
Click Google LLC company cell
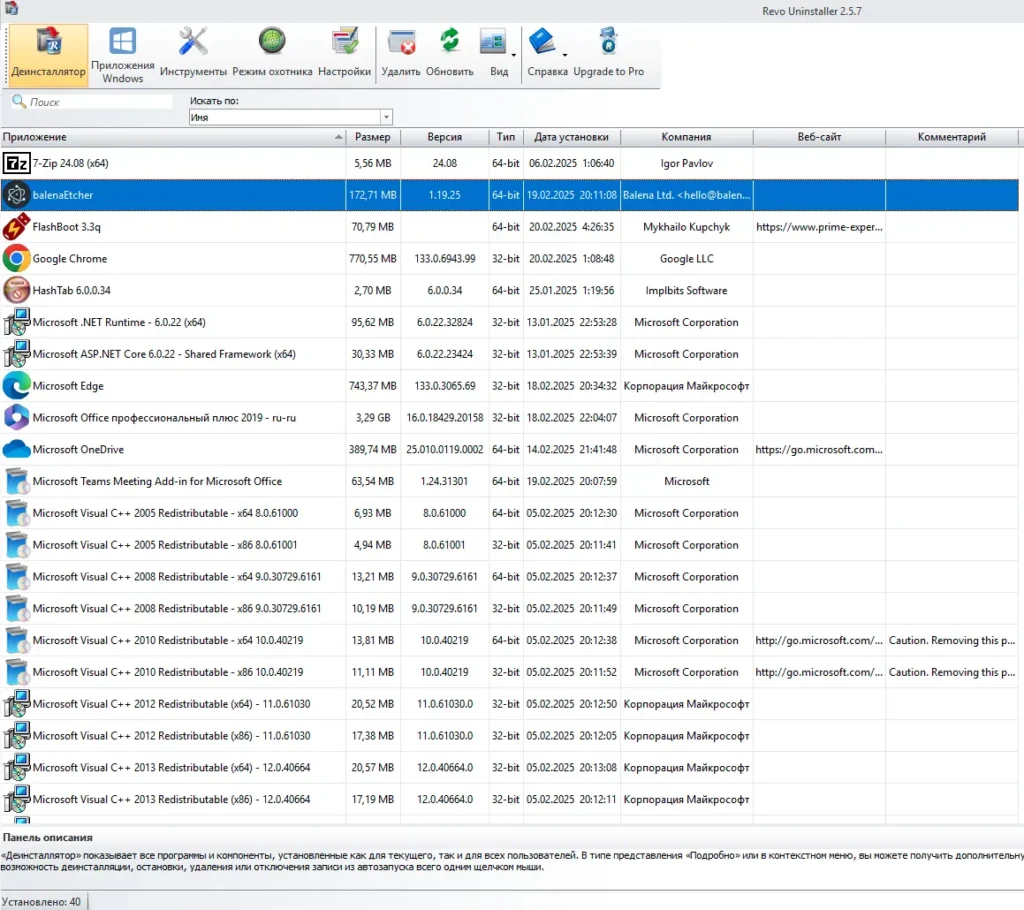click(686, 259)
